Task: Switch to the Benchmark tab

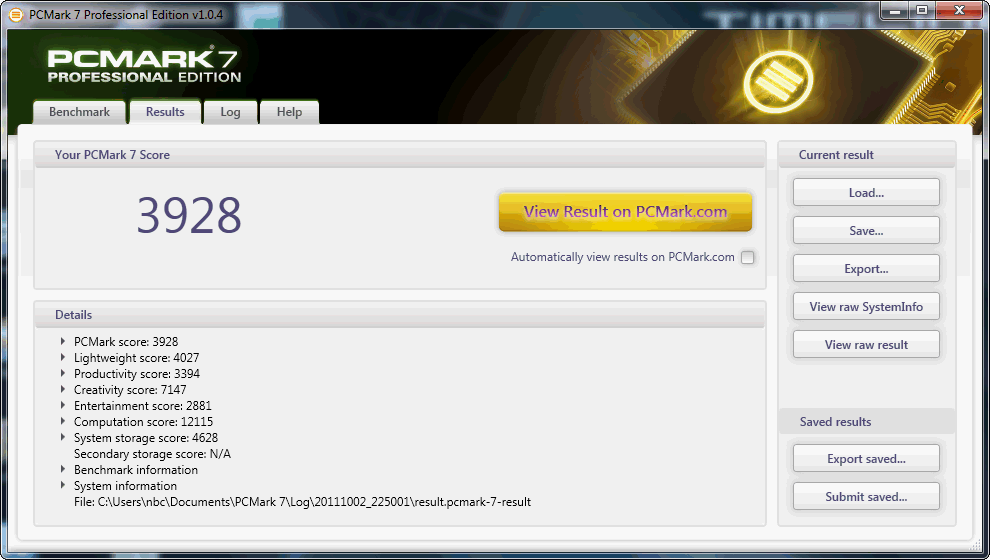Action: coord(80,112)
